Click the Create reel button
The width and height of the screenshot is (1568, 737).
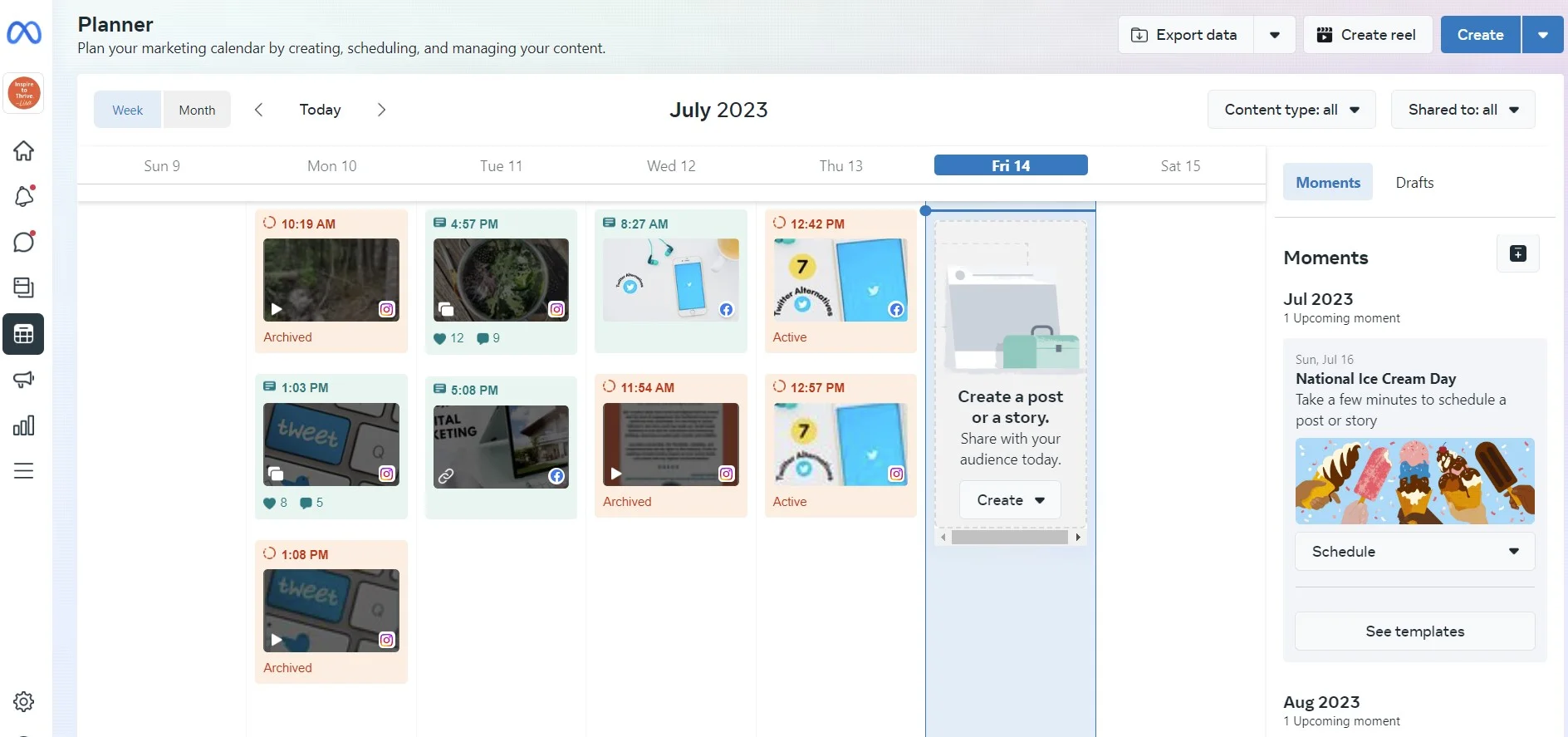[x=1367, y=35]
